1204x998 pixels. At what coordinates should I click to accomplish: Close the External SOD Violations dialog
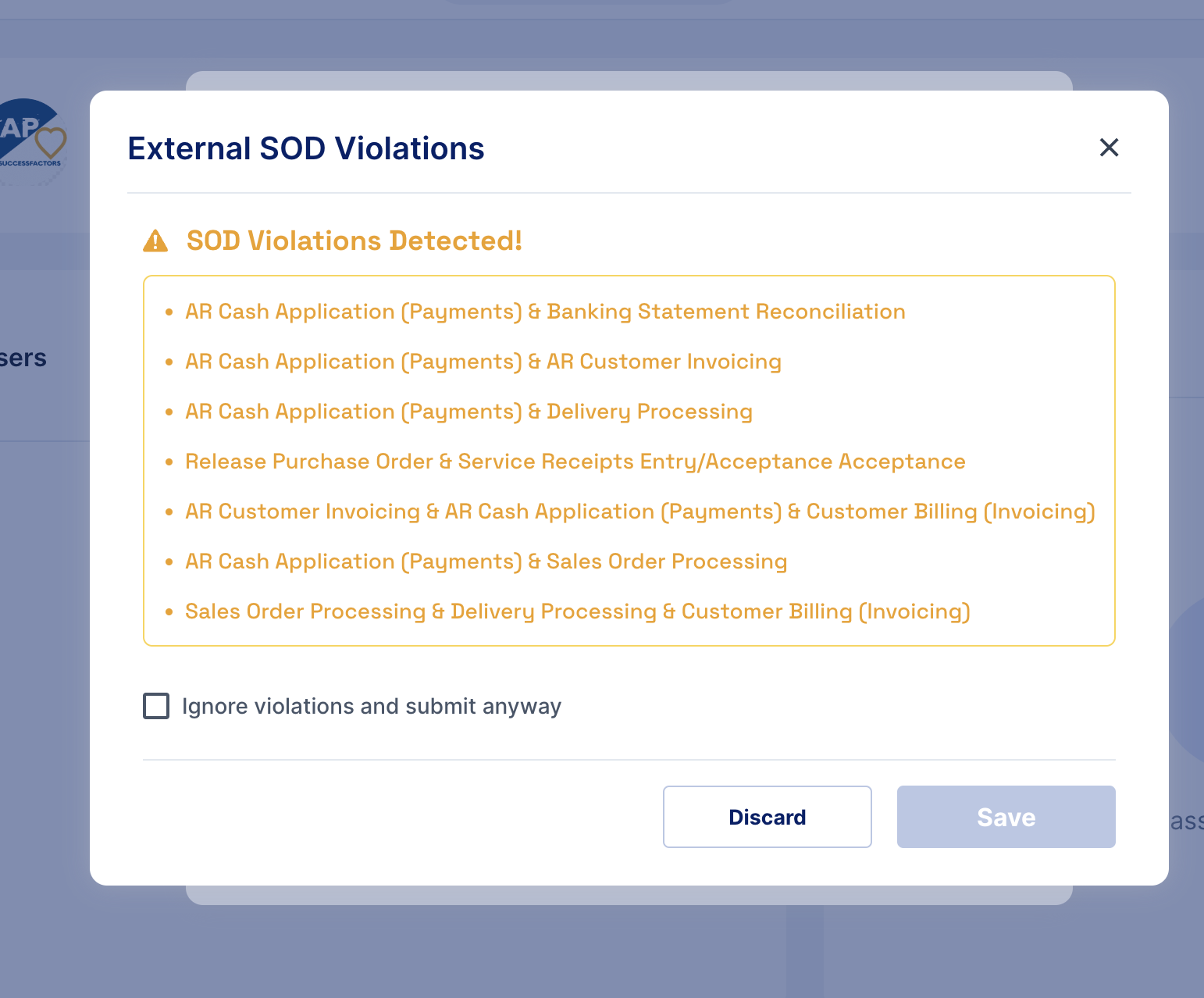coord(1109,148)
